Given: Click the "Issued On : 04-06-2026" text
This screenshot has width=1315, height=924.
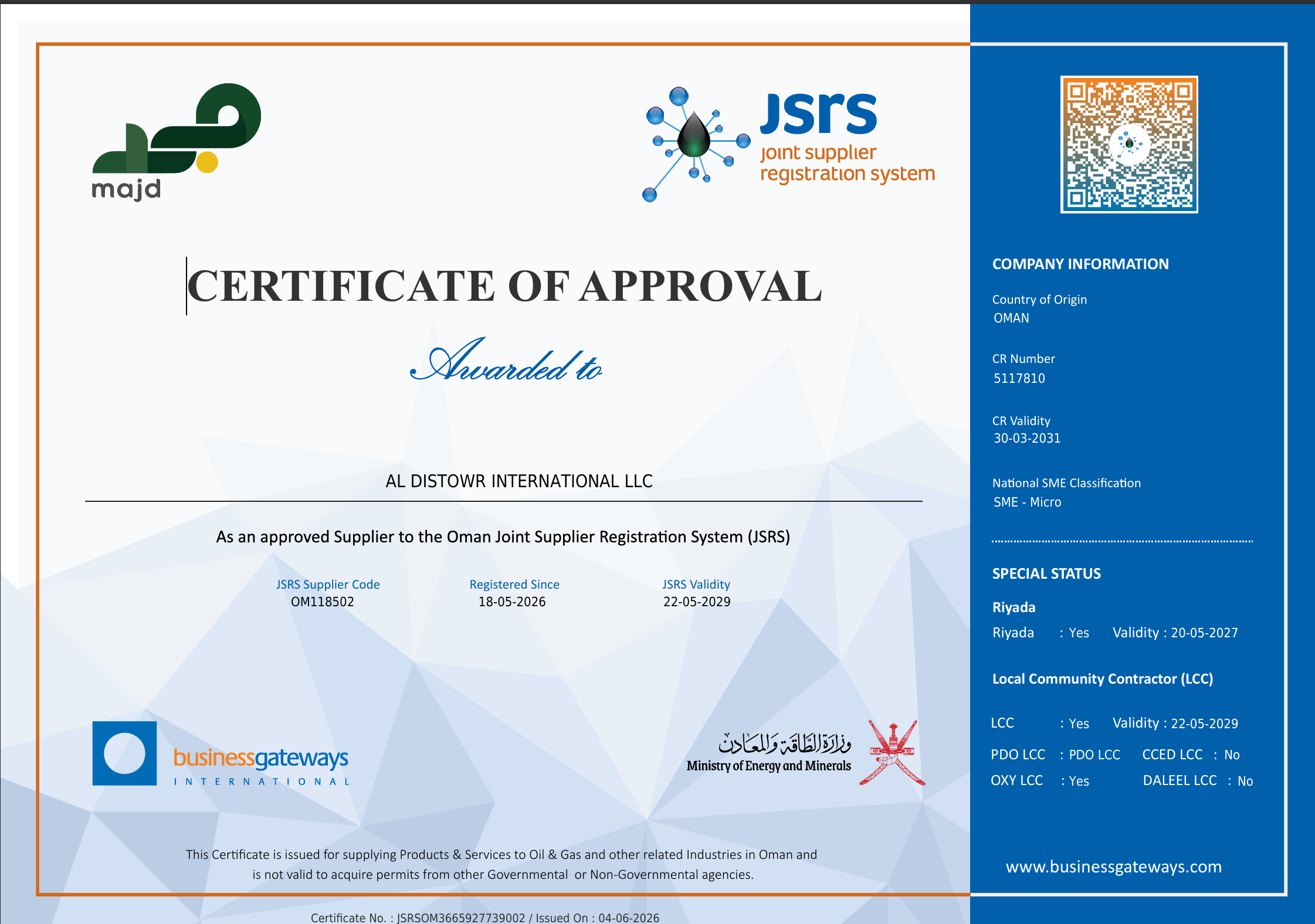Looking at the screenshot, I should coord(597,918).
